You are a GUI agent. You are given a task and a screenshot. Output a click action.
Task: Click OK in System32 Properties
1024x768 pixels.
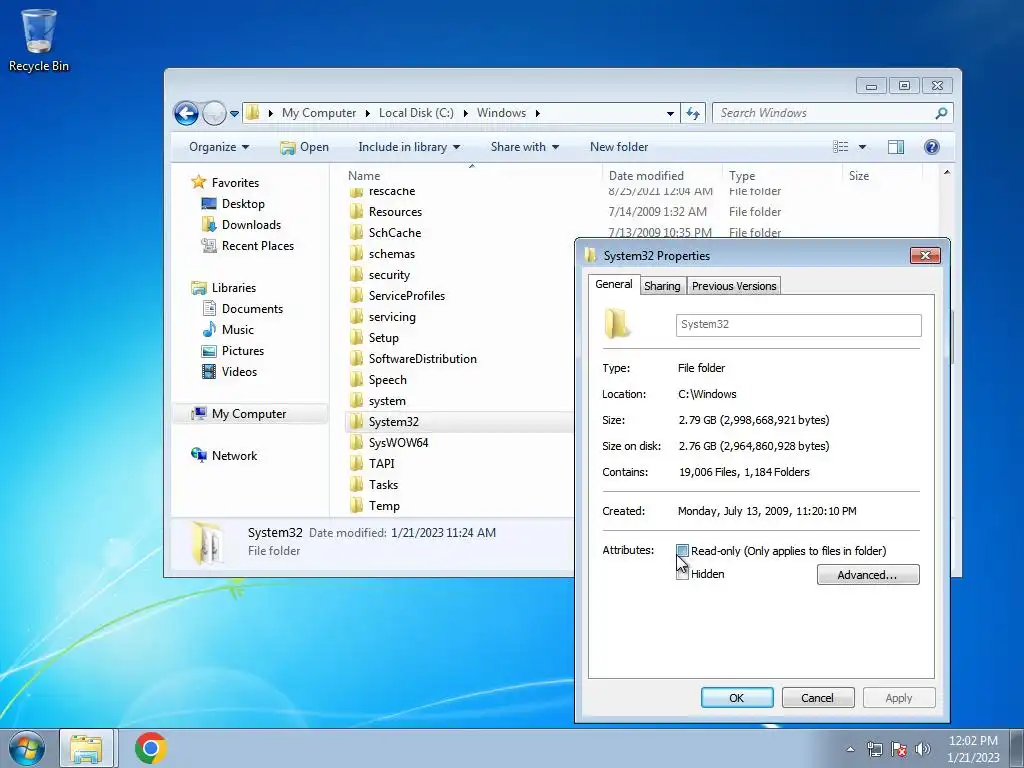(x=737, y=698)
